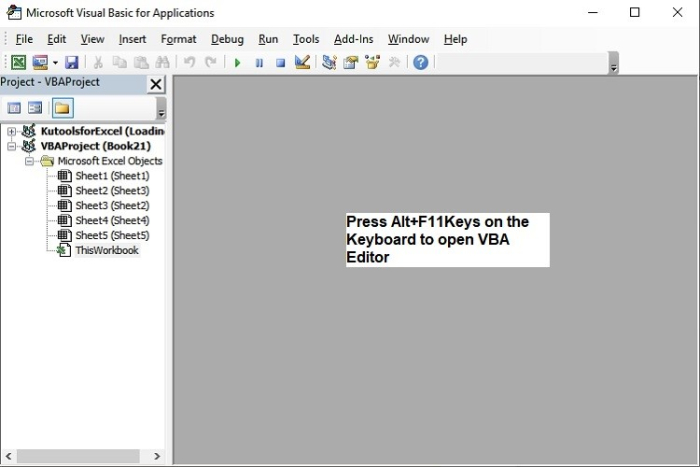The height and width of the screenshot is (467, 700).
Task: Open the Standard toolbar options arrow
Action: tap(614, 63)
